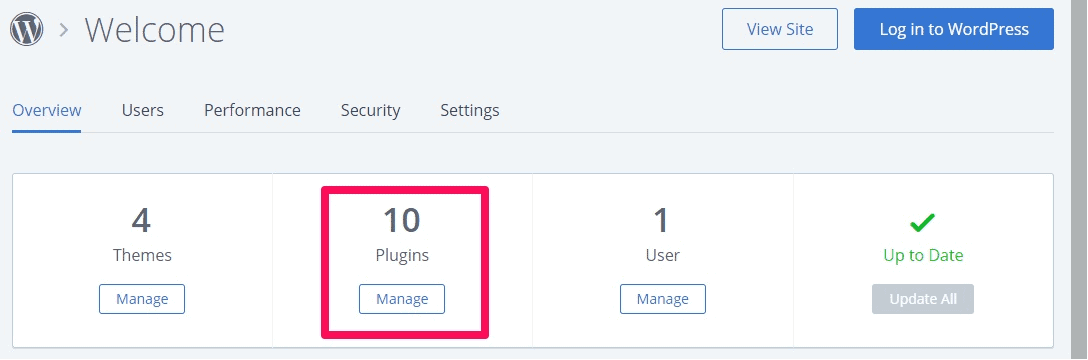1088x360 pixels.
Task: Click the Update All button
Action: pyautogui.click(x=923, y=299)
